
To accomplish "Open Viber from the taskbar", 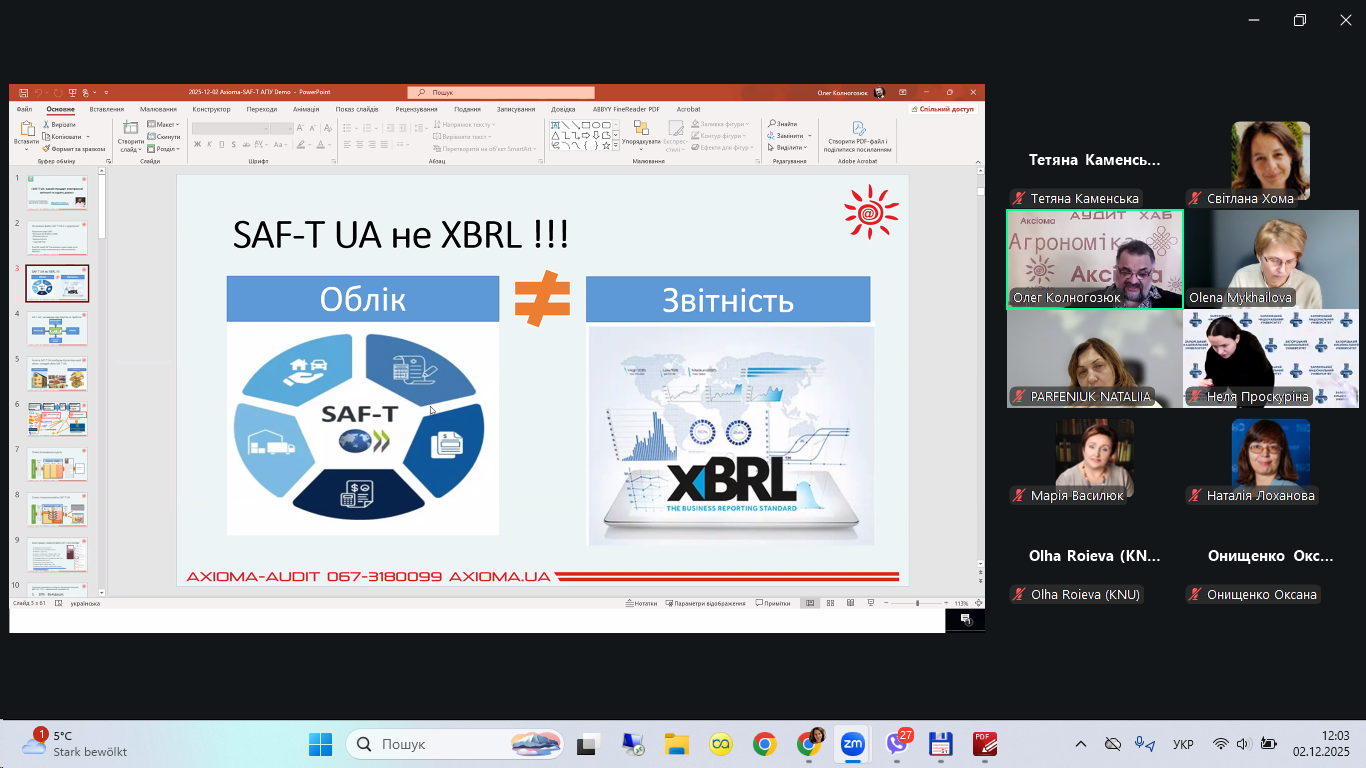I will click(x=897, y=744).
